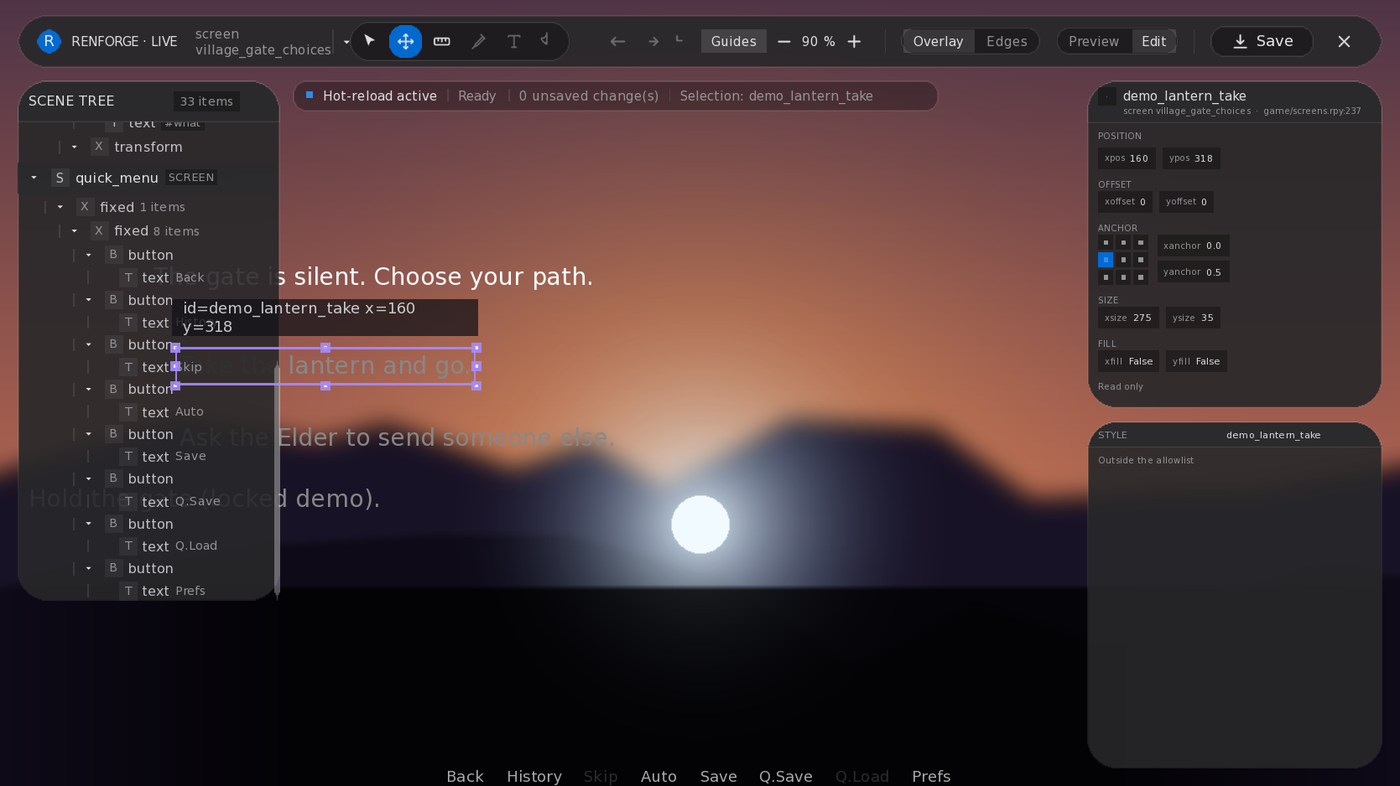Viewport: 1400px width, 786px height.
Task: Collapse the button above Q.Save text
Action: (x=88, y=479)
